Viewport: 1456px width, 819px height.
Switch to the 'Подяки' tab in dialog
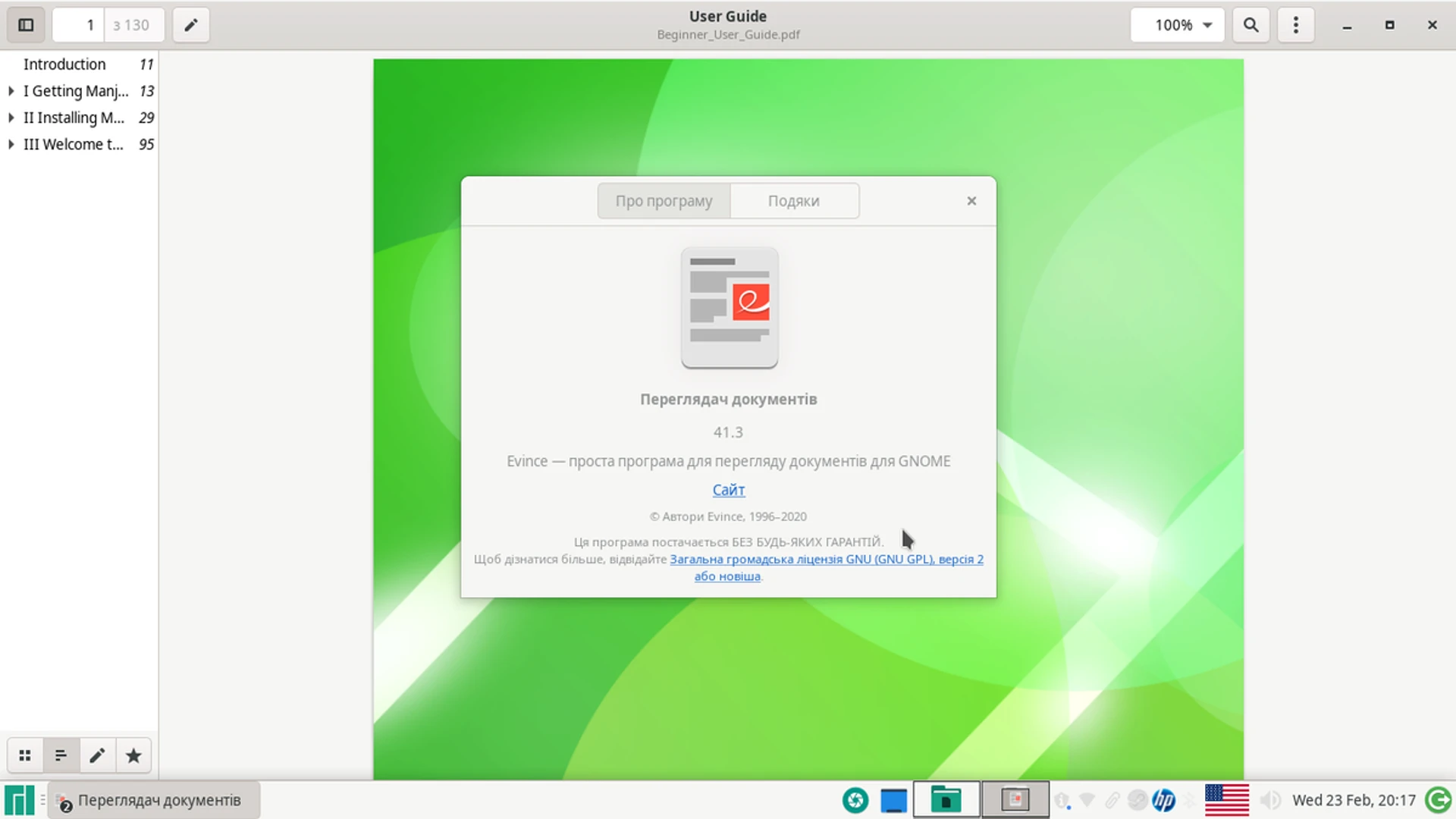[x=794, y=201]
